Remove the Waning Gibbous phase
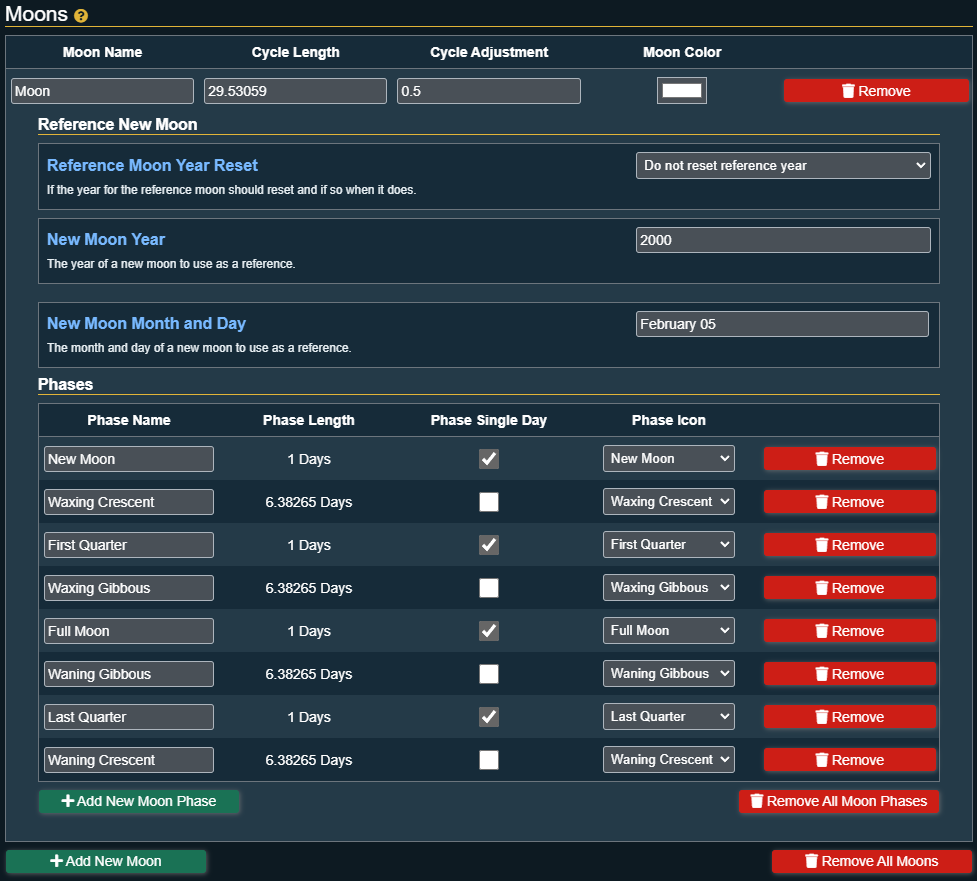 click(x=849, y=674)
